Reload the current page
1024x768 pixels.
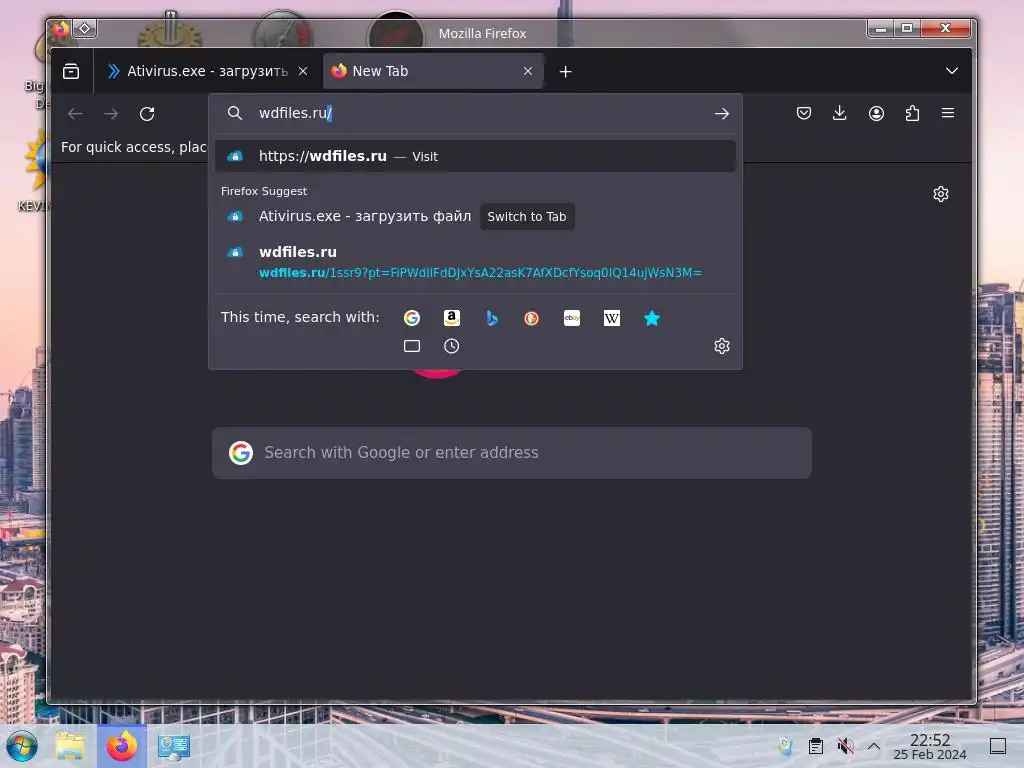pos(147,114)
